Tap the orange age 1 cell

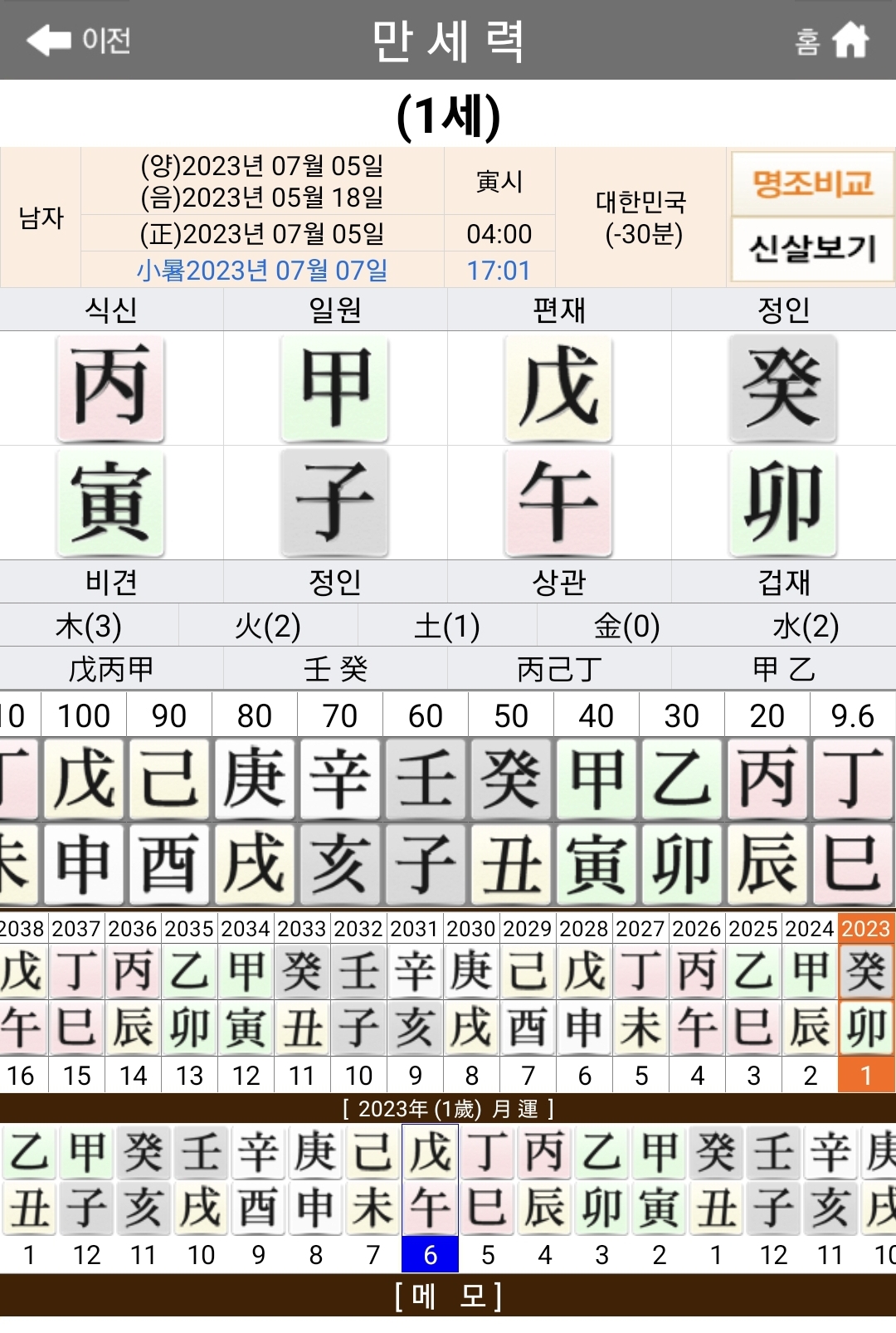click(866, 1076)
